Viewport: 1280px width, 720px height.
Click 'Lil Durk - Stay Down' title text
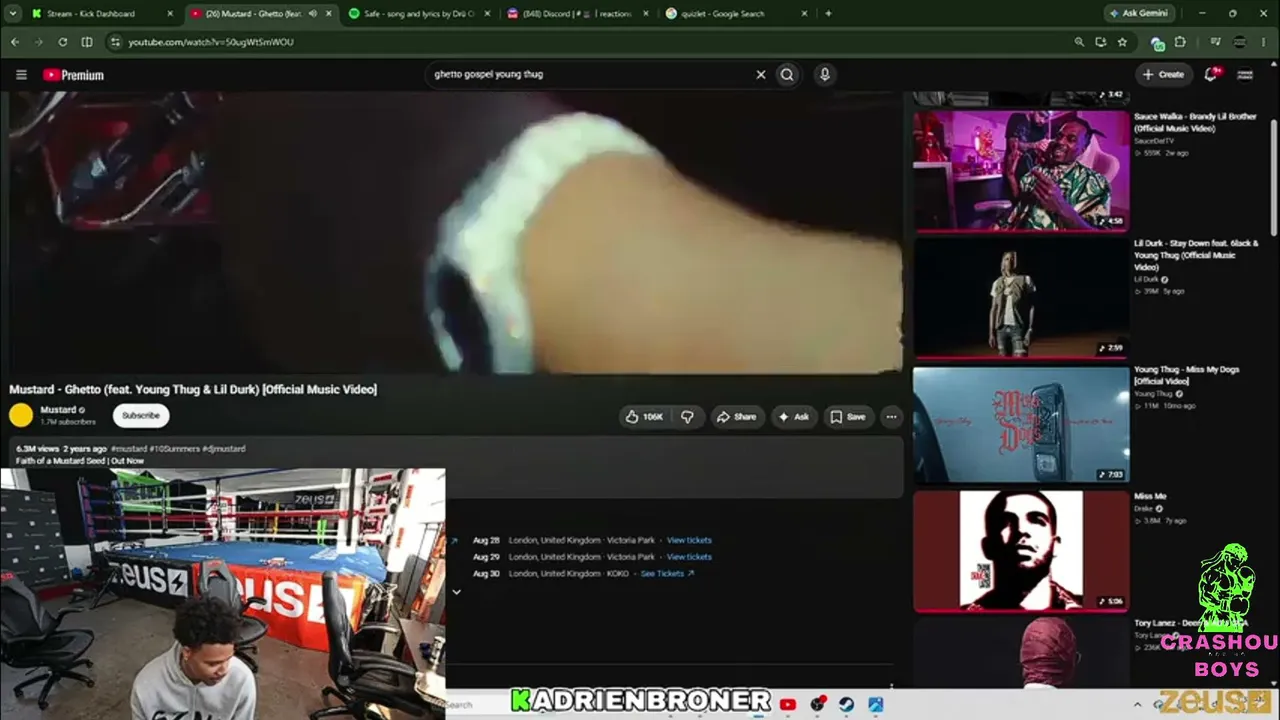click(1196, 255)
